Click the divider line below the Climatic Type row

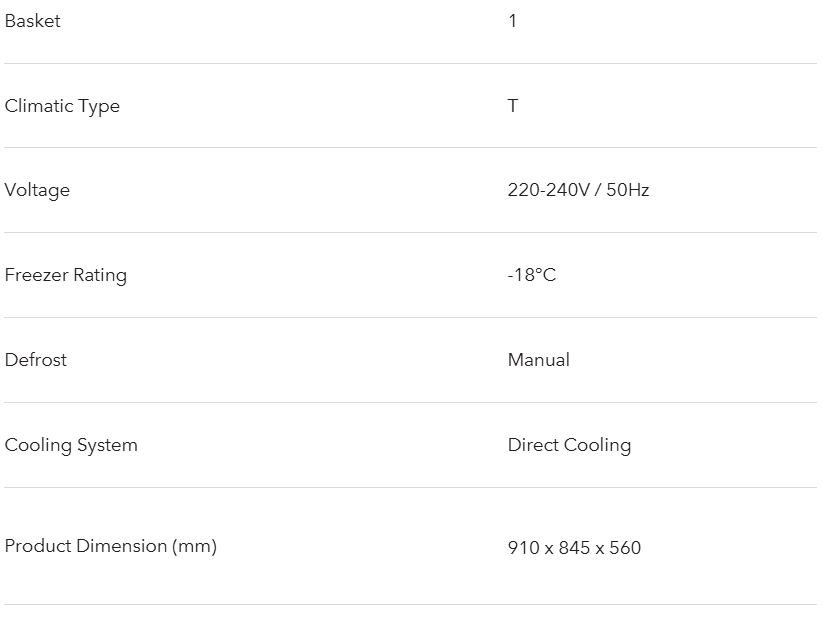click(x=410, y=148)
